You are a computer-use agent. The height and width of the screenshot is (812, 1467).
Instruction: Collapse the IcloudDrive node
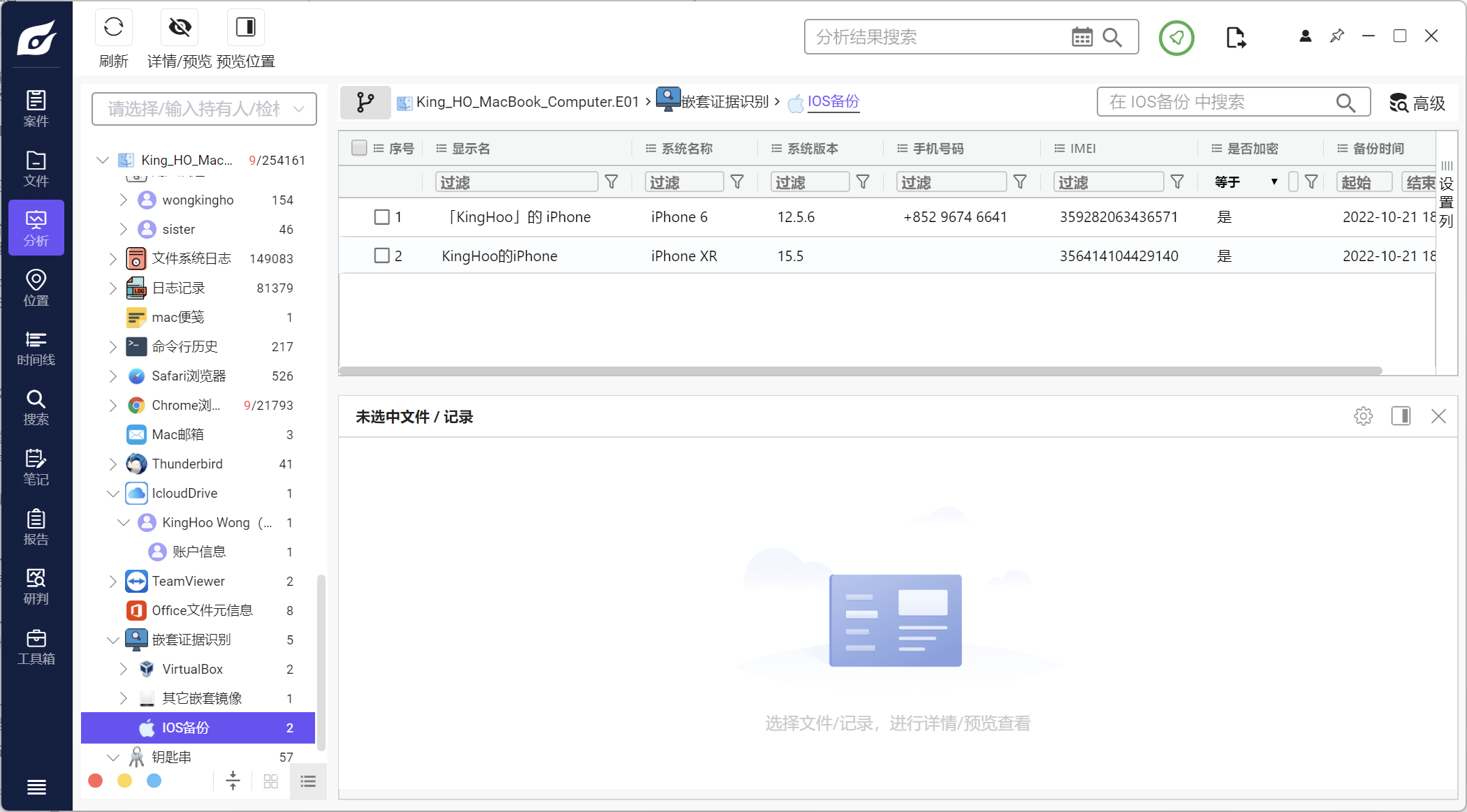pos(112,494)
